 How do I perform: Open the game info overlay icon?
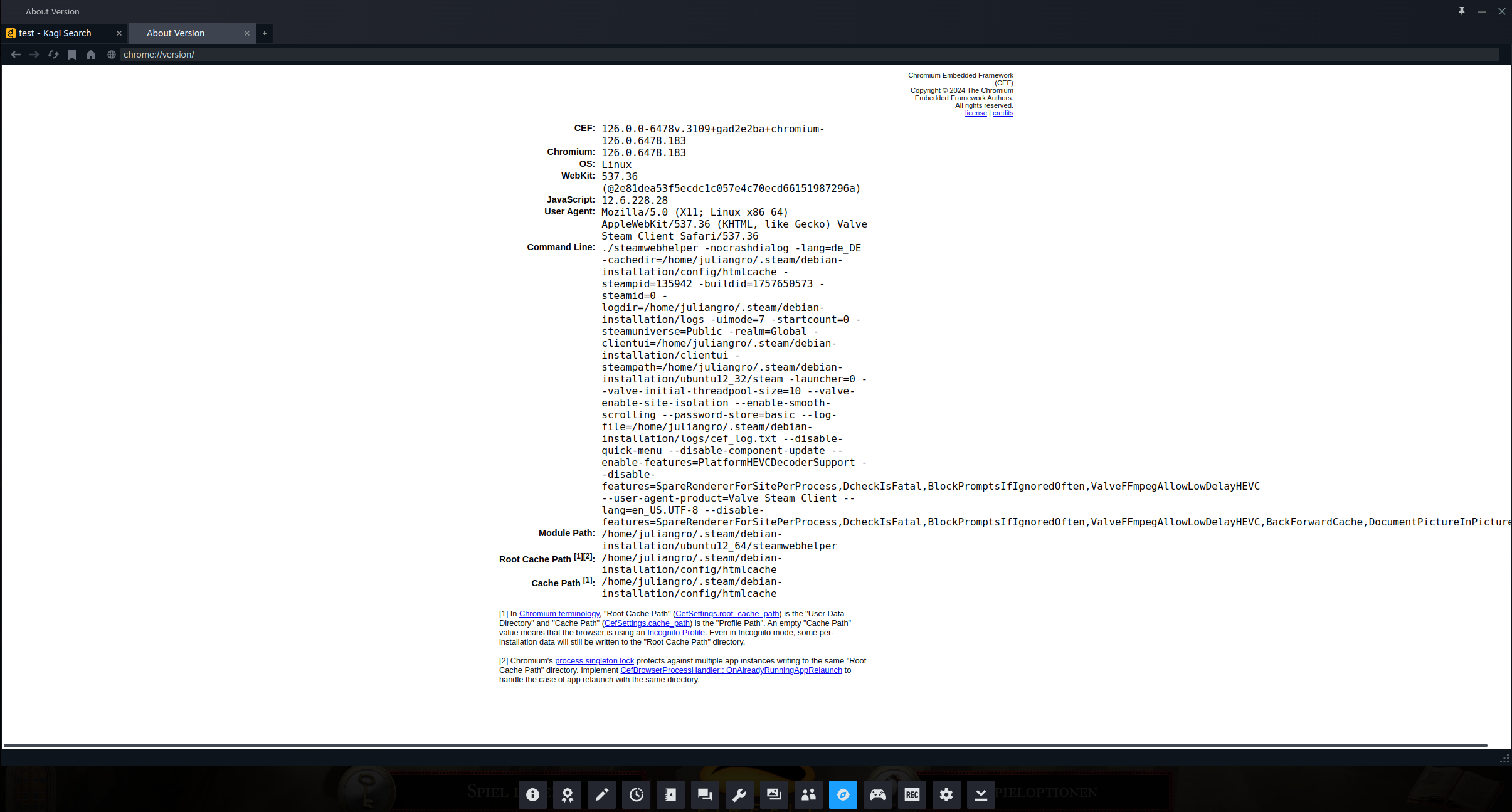pyautogui.click(x=532, y=794)
